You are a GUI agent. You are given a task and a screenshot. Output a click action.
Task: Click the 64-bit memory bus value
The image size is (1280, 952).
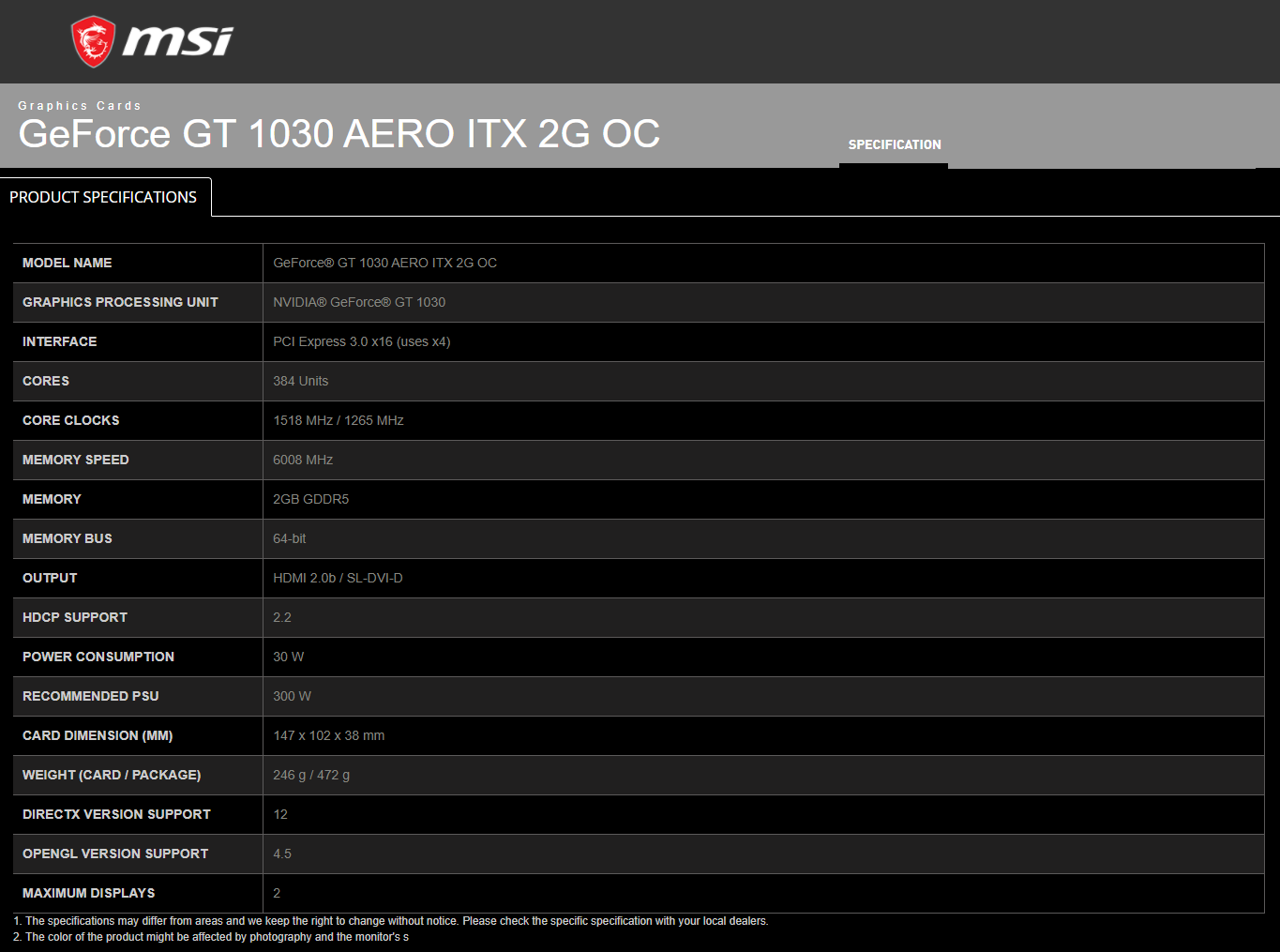click(289, 538)
